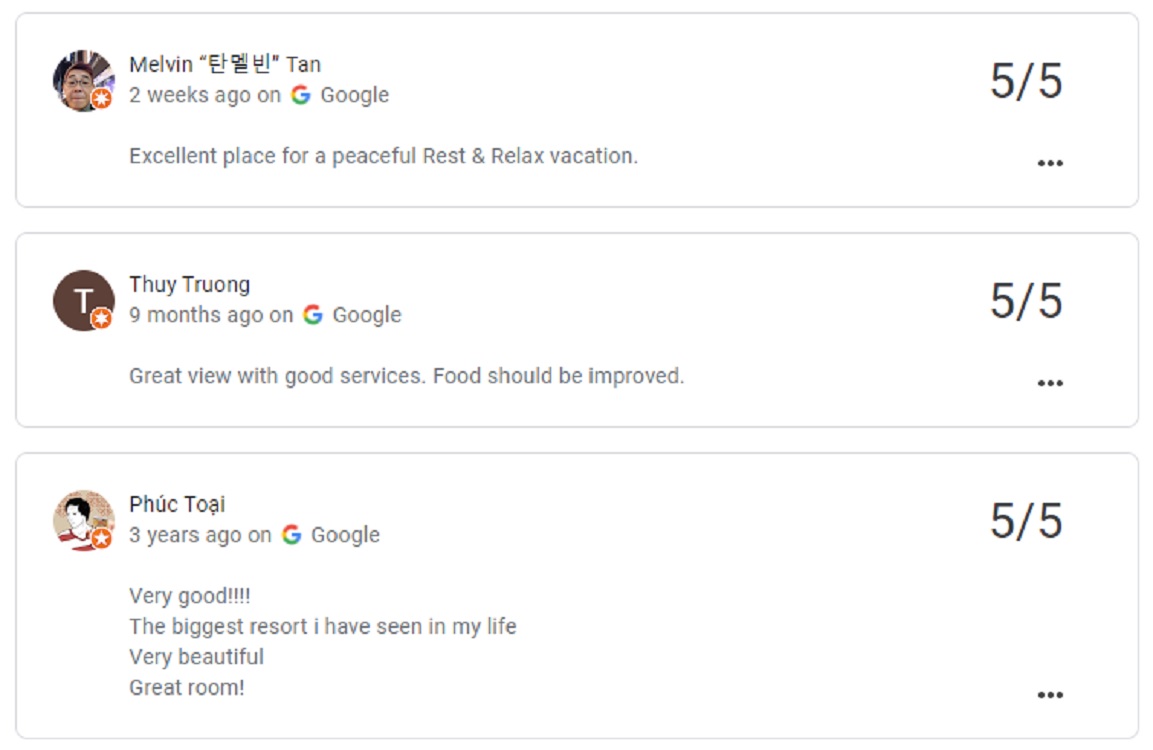
Task: Open reviewer name Thuy Truong
Action: pos(189,285)
